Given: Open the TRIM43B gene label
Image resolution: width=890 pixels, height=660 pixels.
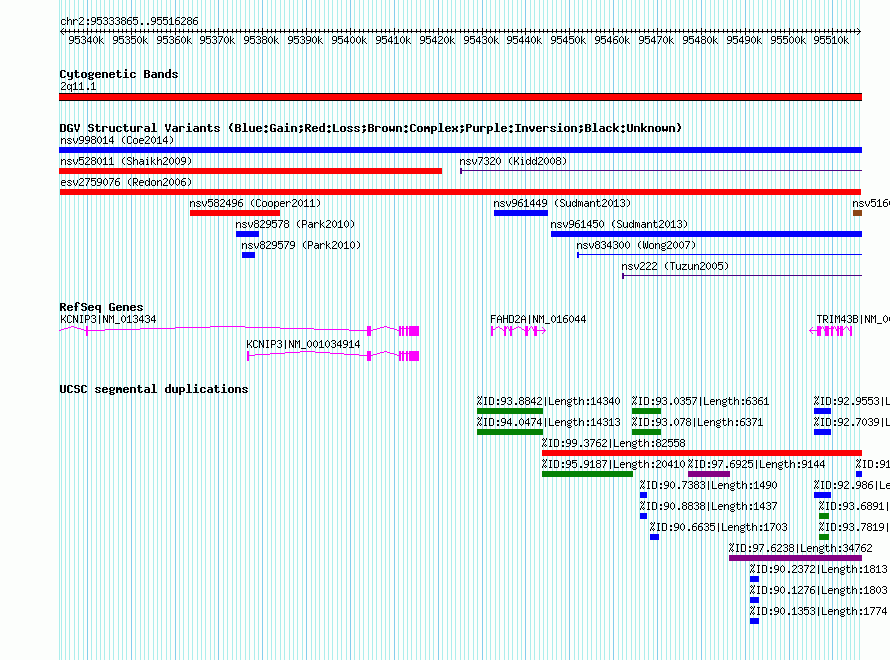Looking at the screenshot, I should click(x=853, y=320).
